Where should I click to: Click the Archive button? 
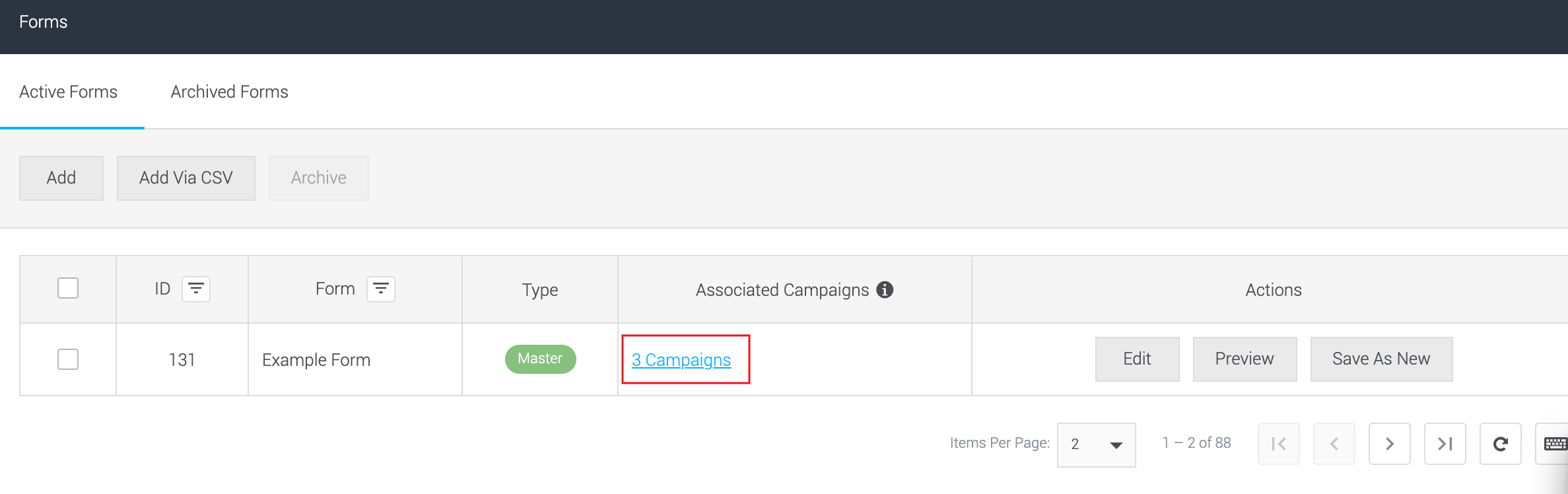[x=319, y=178]
